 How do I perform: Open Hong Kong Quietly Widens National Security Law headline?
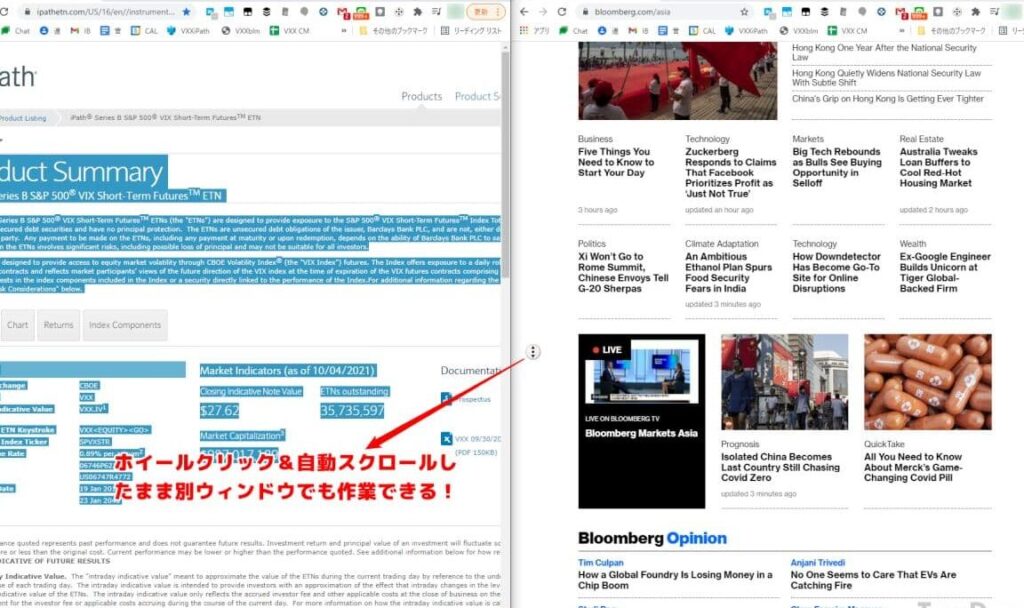click(886, 78)
